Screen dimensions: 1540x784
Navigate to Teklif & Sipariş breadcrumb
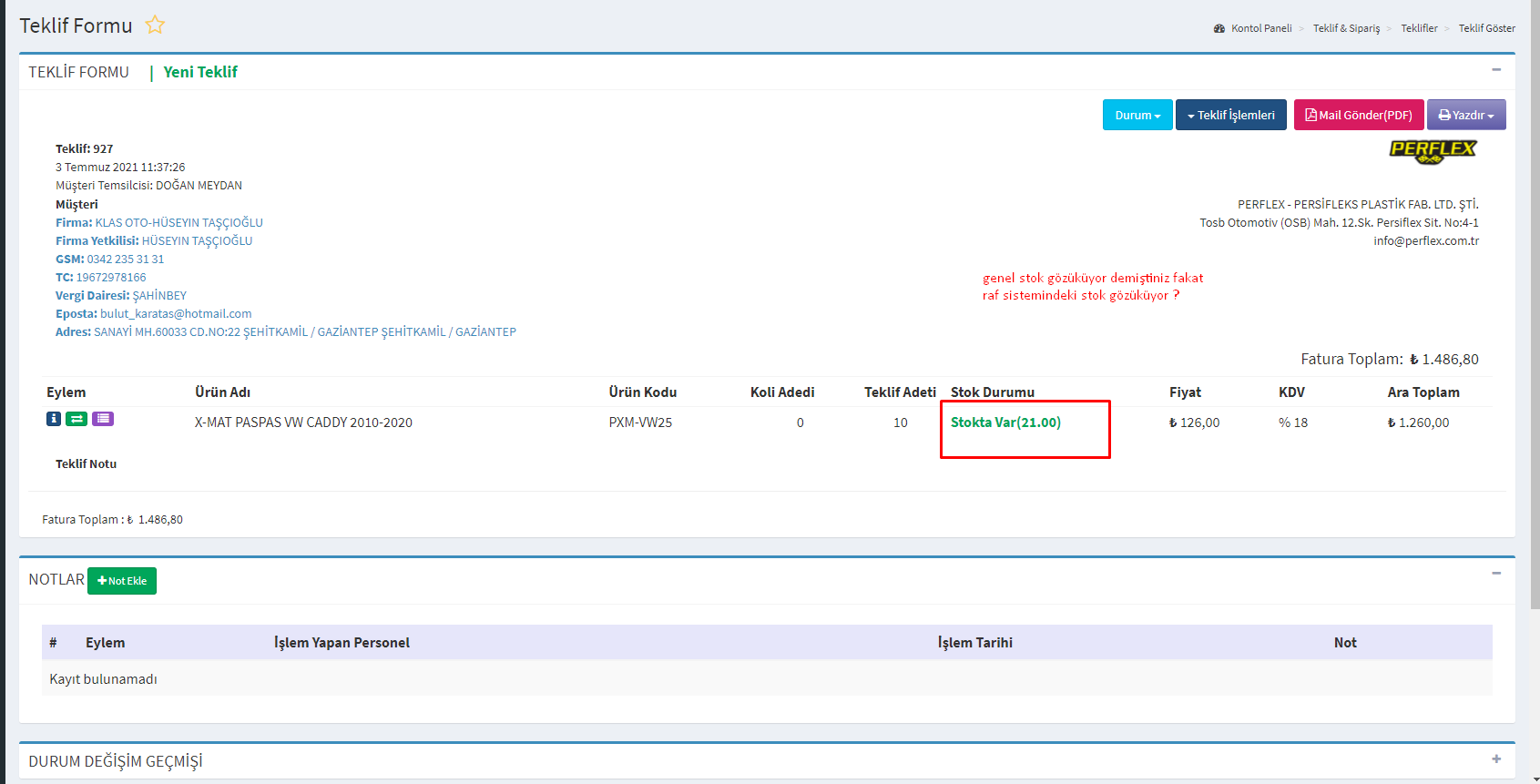click(x=1346, y=28)
